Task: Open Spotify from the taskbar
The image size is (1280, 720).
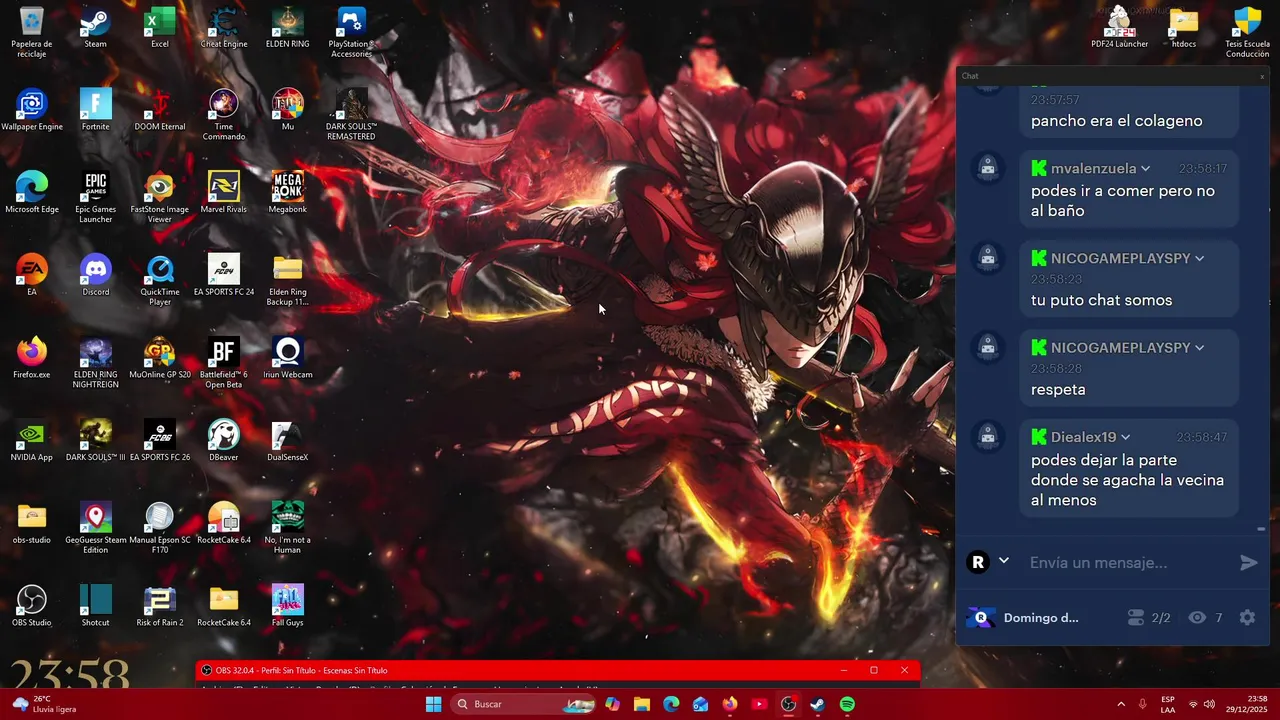Action: [x=847, y=704]
